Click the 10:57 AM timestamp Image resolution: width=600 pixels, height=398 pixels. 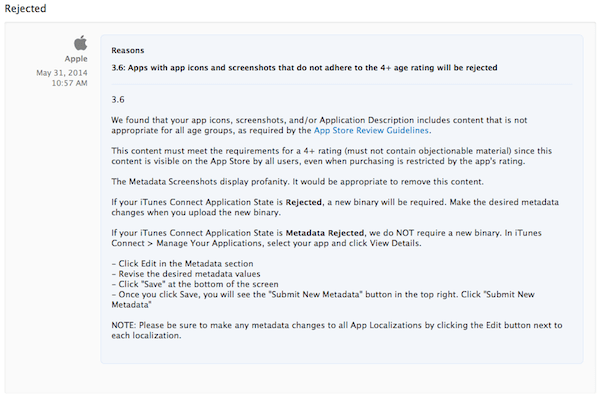coord(69,83)
